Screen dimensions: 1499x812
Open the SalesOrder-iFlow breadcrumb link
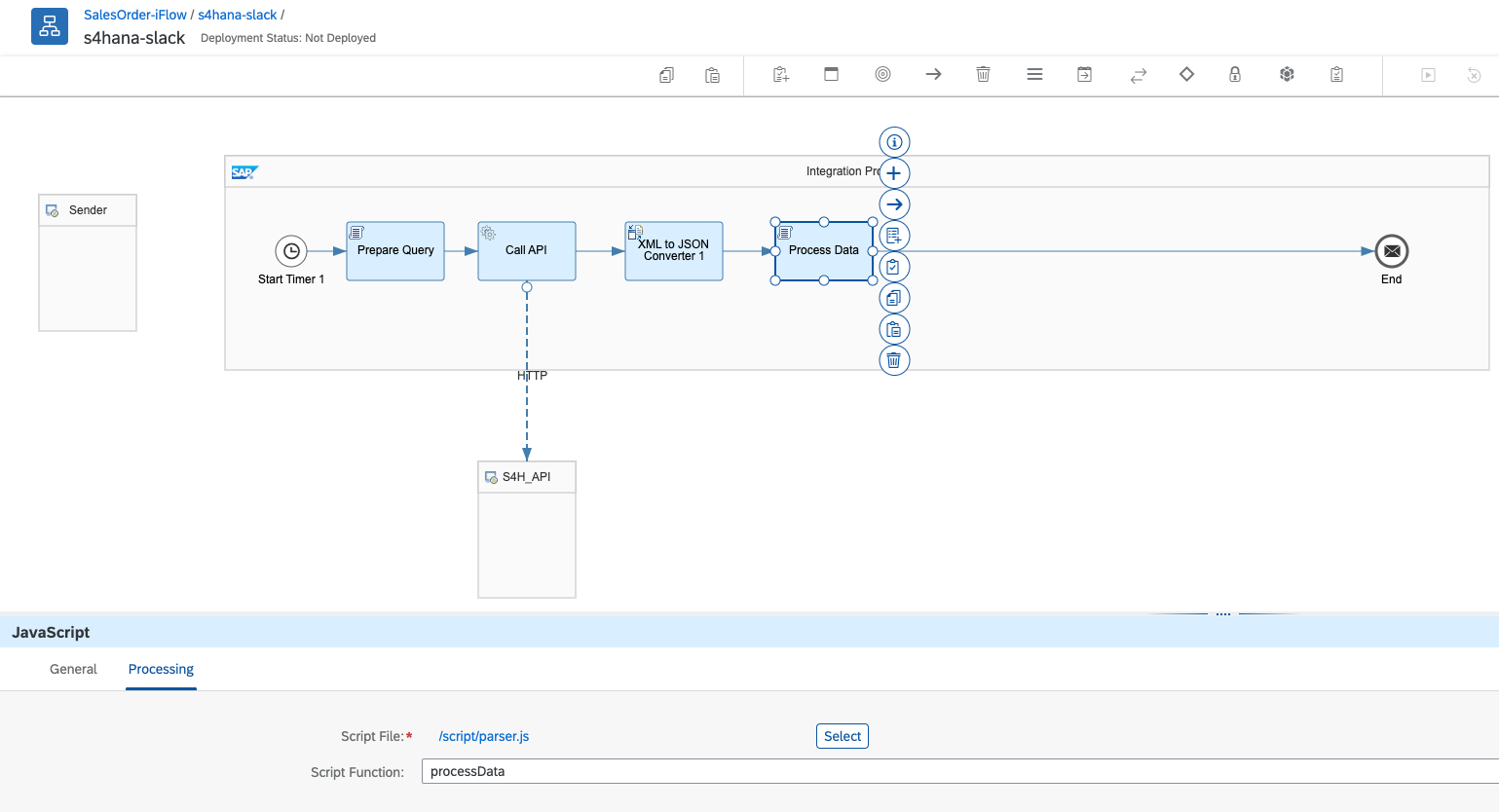click(135, 15)
